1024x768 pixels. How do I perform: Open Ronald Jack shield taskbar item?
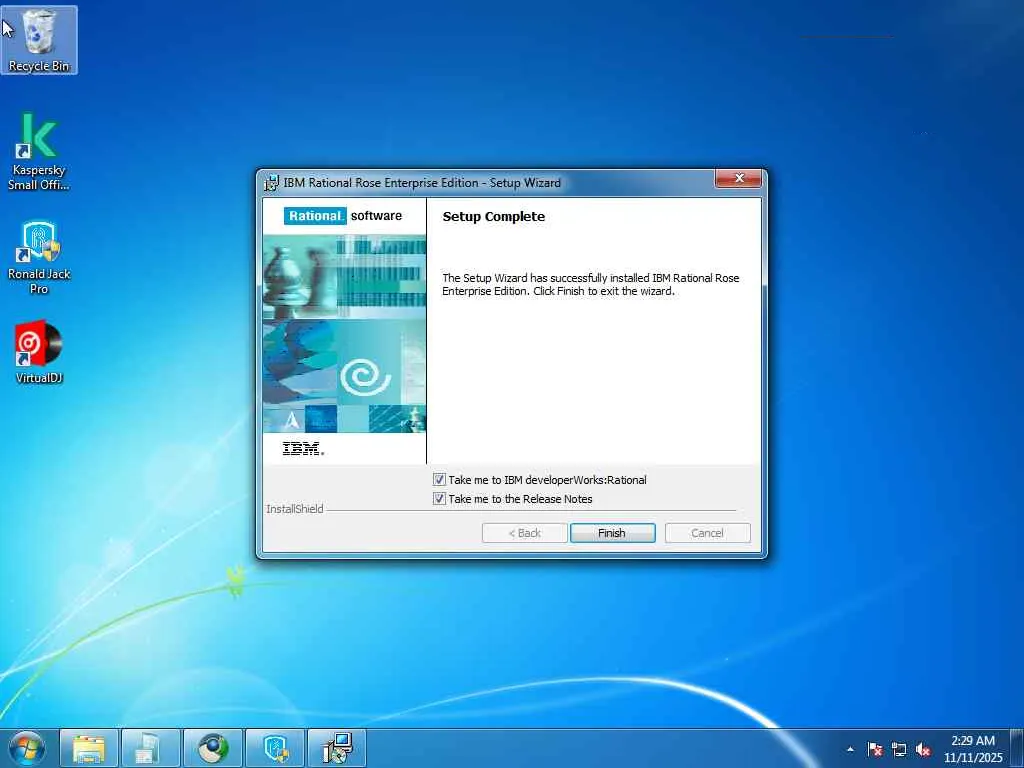click(x=275, y=748)
